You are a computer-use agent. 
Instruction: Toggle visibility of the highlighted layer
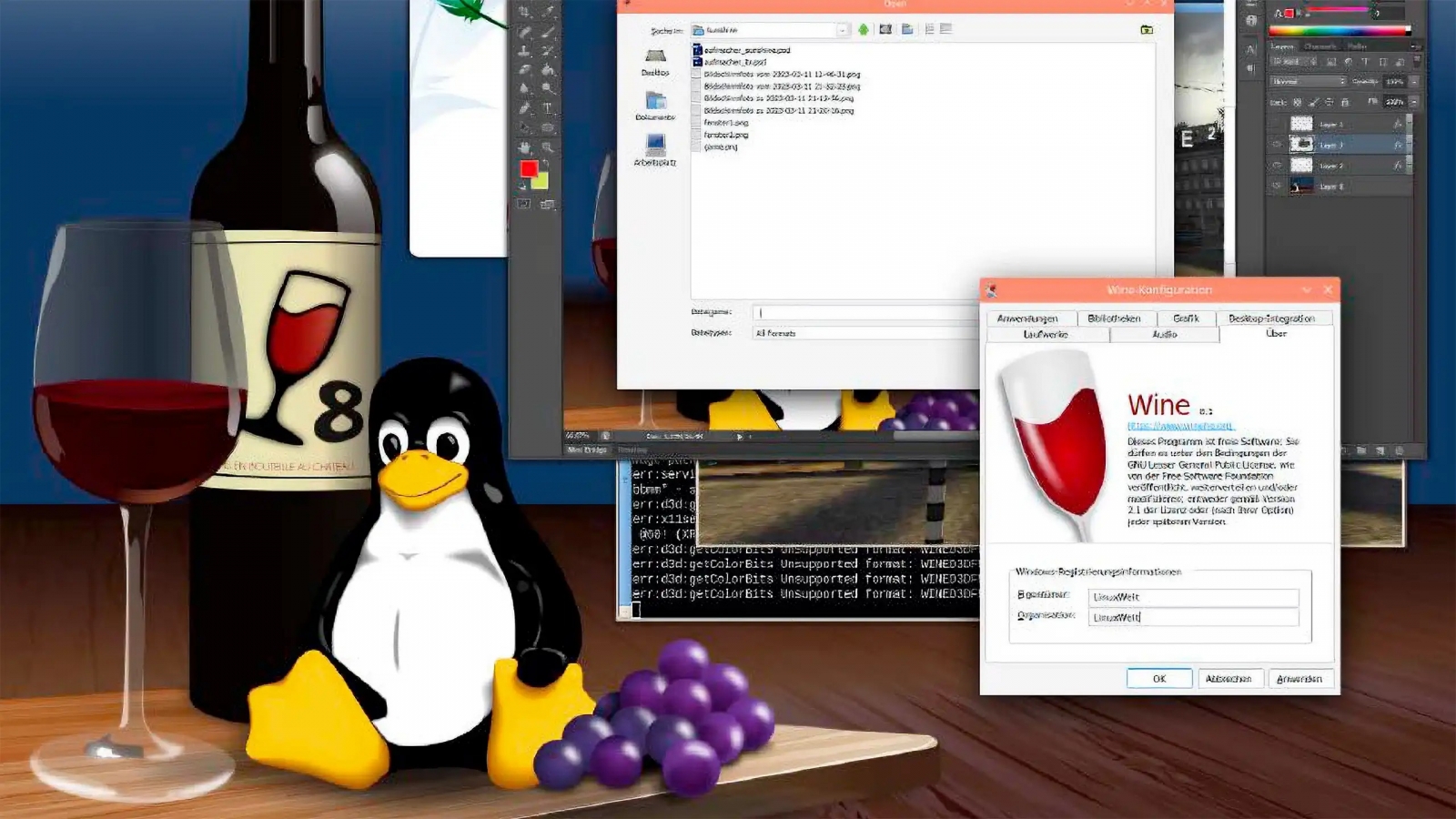(x=1277, y=145)
